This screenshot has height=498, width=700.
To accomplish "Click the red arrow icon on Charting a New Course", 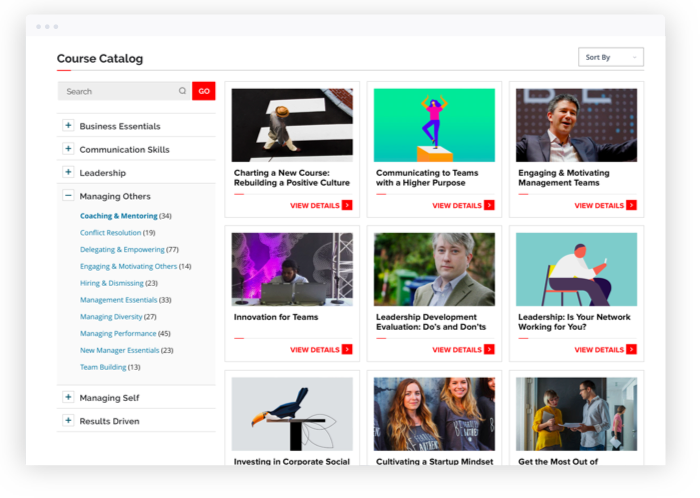I will point(347,205).
